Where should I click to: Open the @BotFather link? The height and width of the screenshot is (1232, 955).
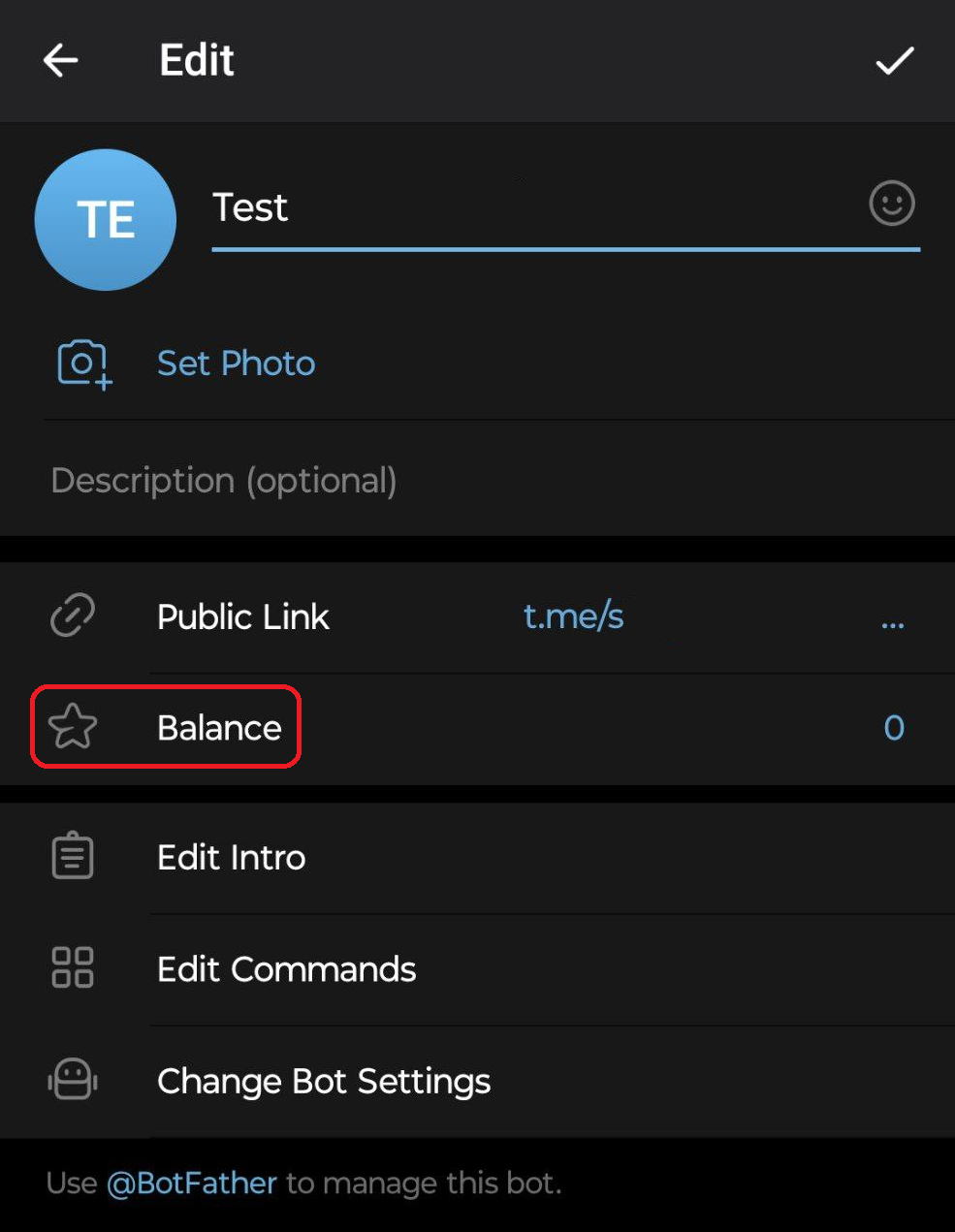coord(191,1184)
